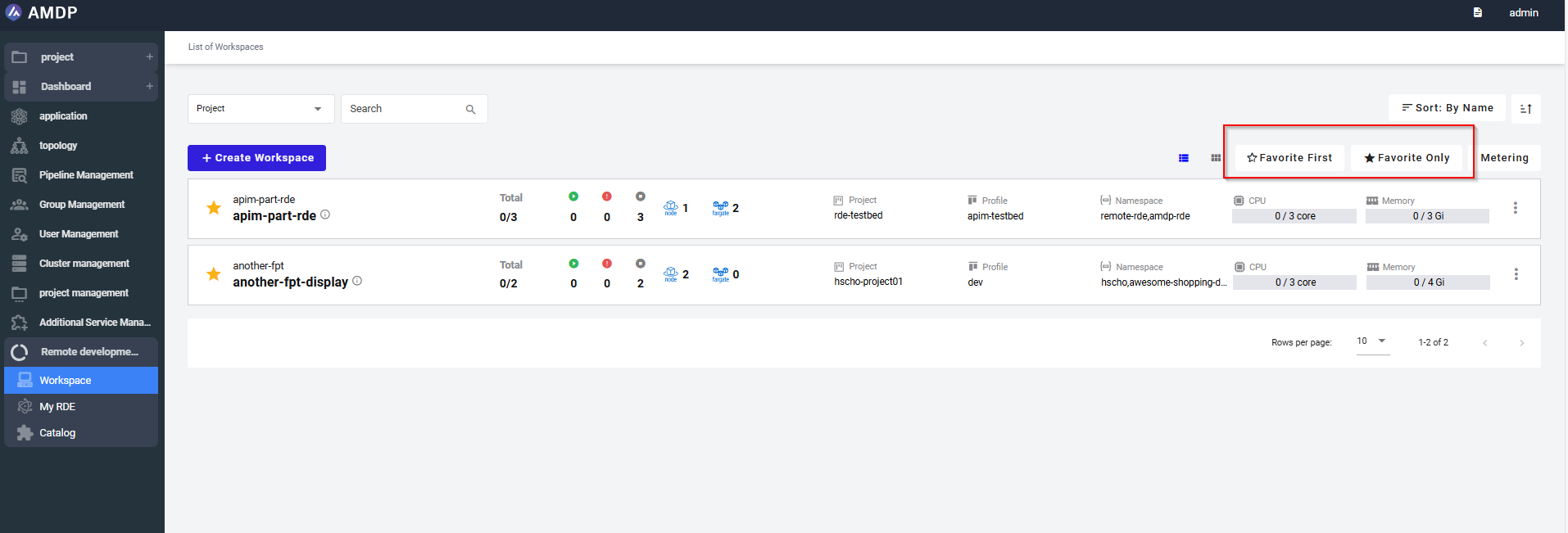Click the User Management icon
The height and width of the screenshot is (533, 1568).
19,234
